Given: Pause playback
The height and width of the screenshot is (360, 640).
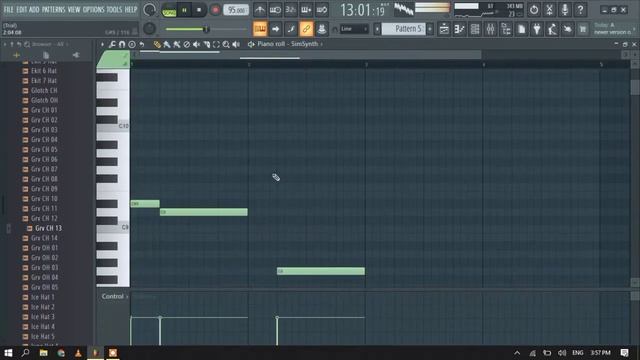Looking at the screenshot, I should [x=184, y=10].
